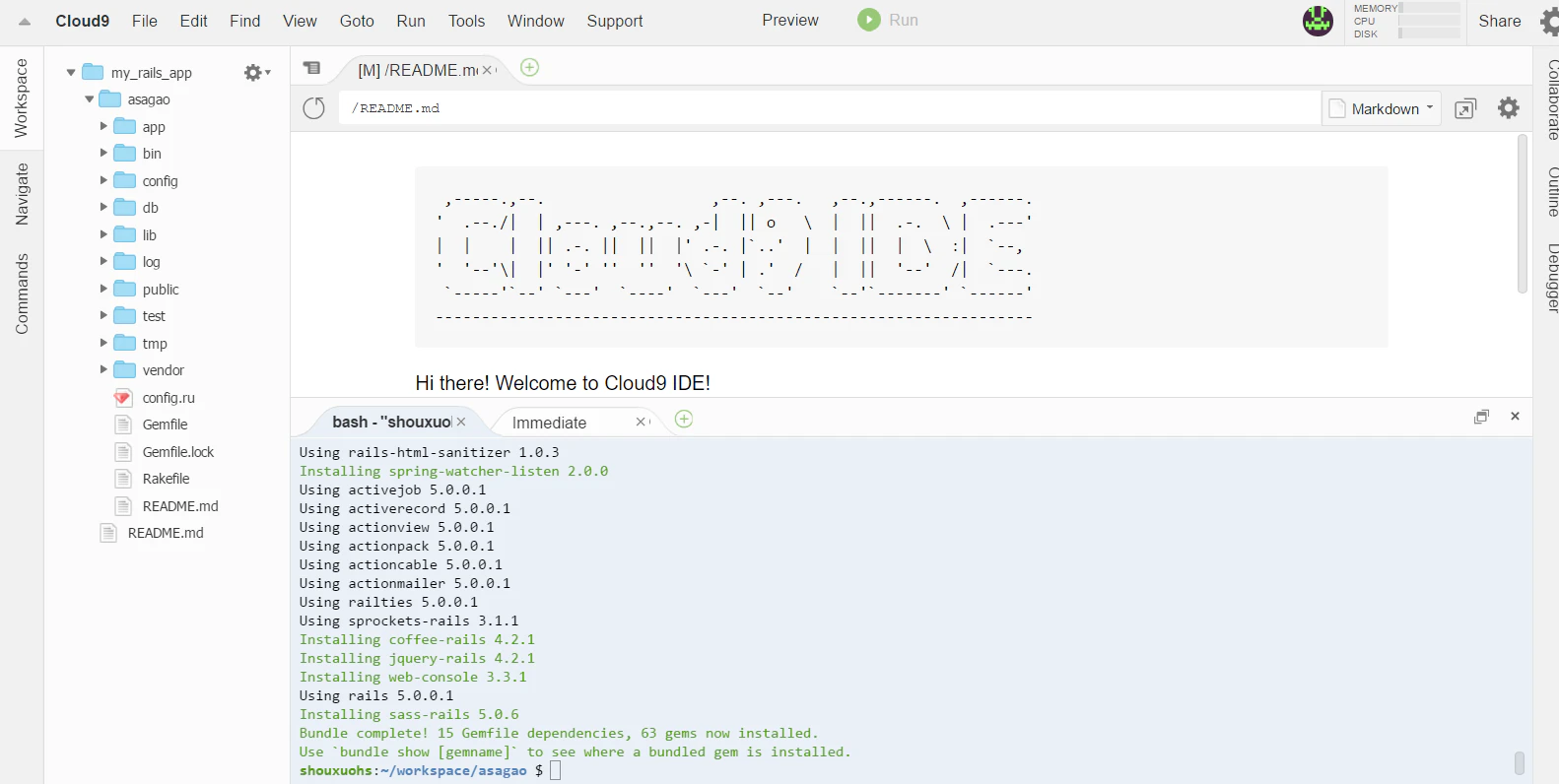The image size is (1559, 784).
Task: Open the Debugger side panel
Action: point(1551,279)
